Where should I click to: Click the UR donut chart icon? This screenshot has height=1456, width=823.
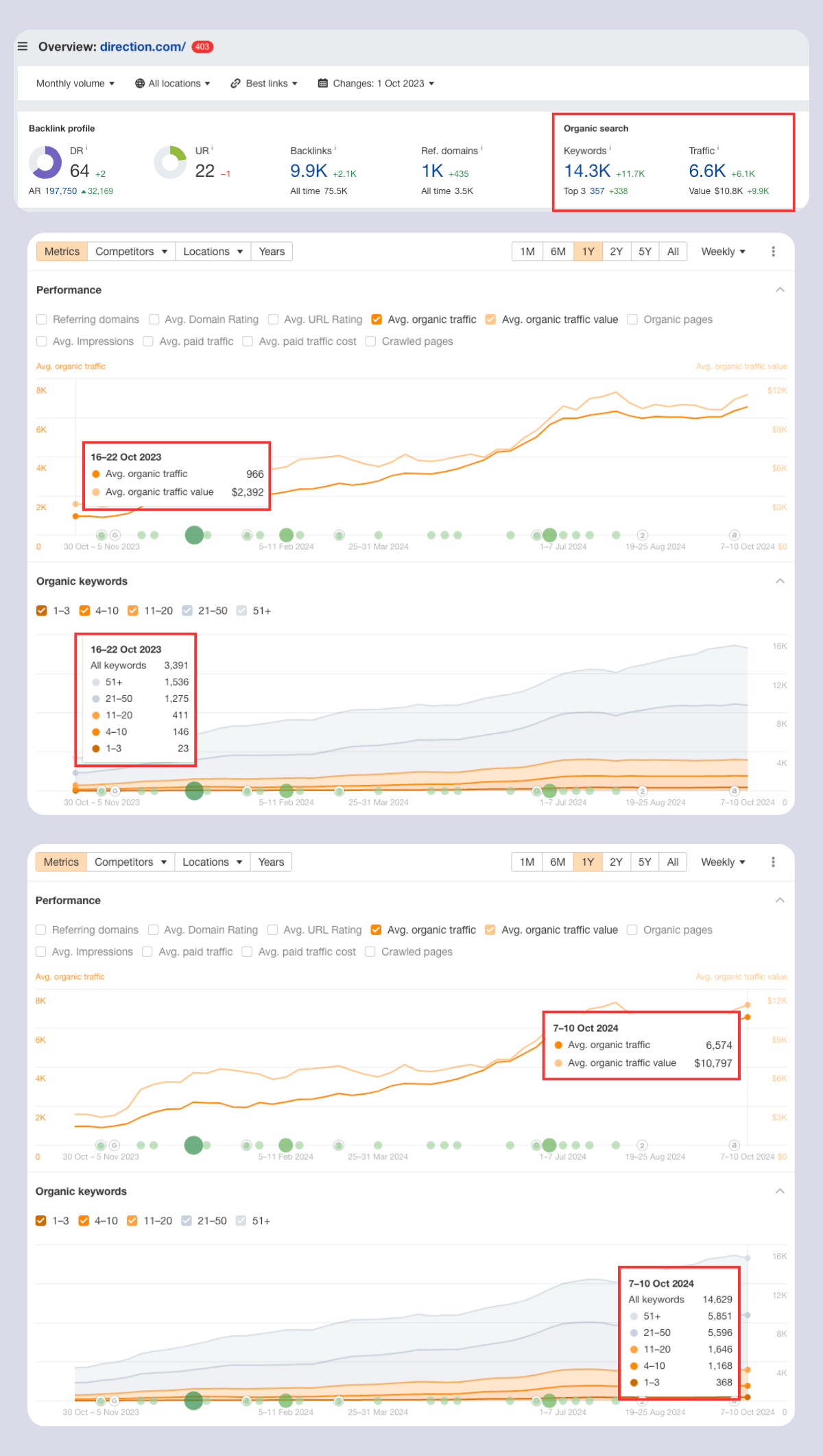point(170,162)
